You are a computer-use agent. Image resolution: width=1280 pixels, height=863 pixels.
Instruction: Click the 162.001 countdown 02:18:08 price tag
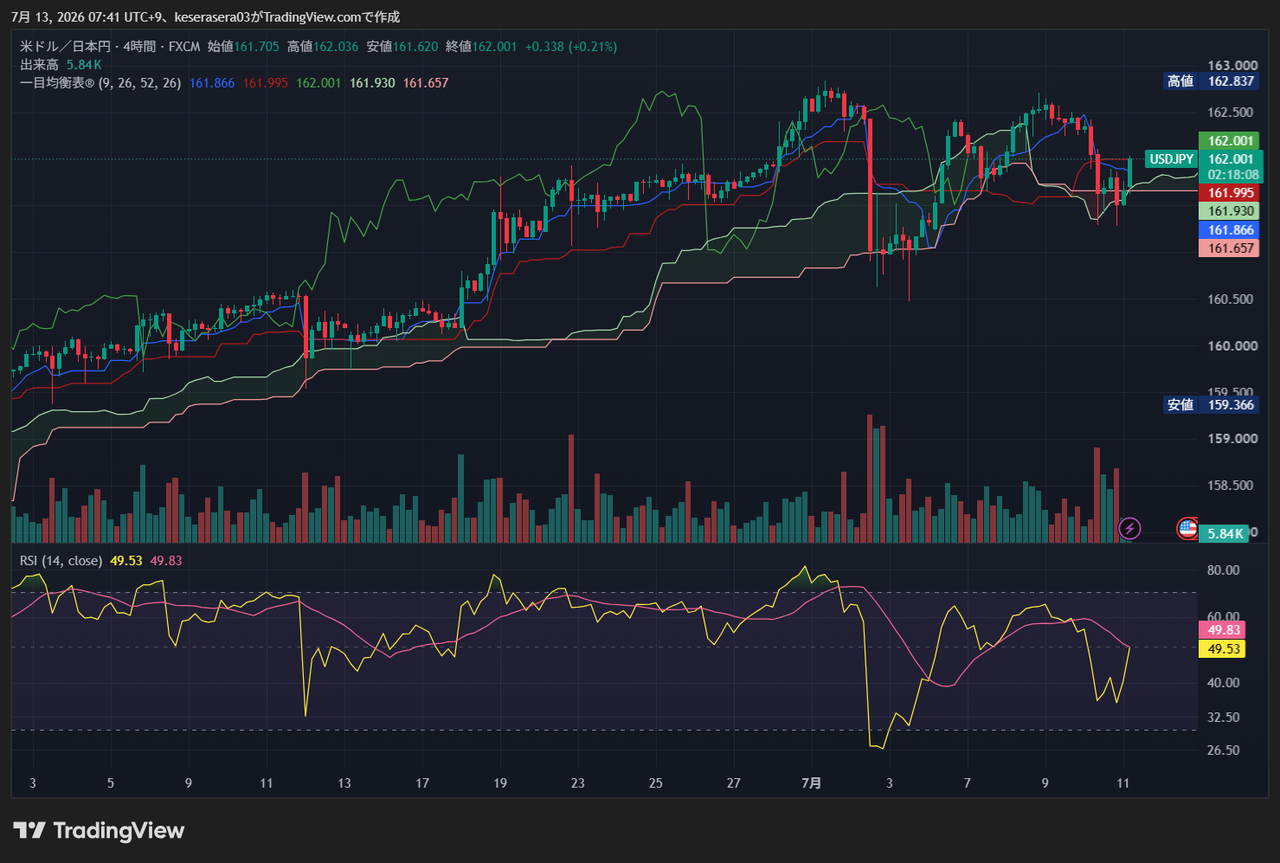(1231, 166)
